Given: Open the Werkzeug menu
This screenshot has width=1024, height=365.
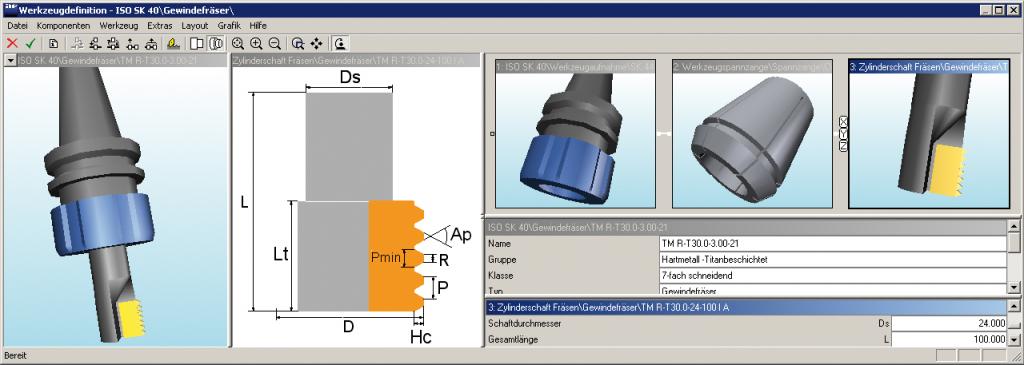Looking at the screenshot, I should click(119, 25).
